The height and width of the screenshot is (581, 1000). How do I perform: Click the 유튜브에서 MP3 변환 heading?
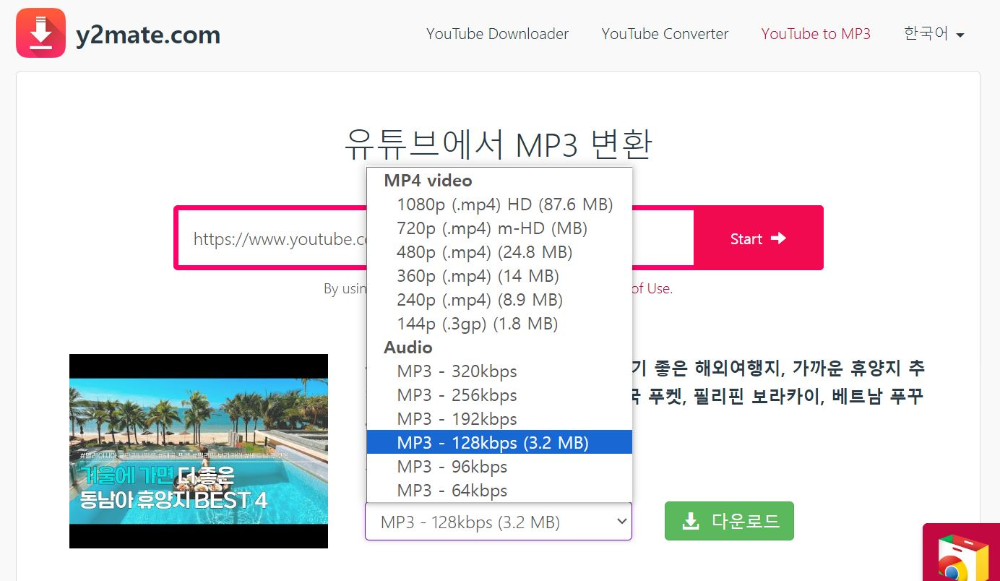tap(498, 144)
